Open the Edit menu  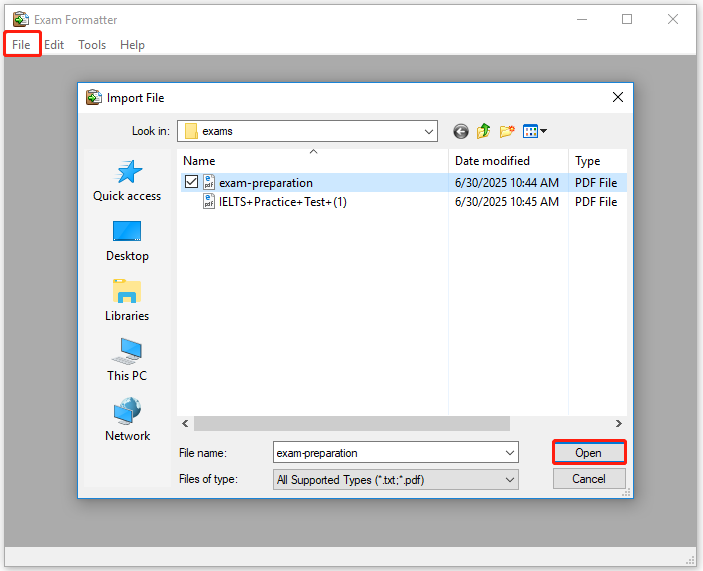(x=54, y=45)
